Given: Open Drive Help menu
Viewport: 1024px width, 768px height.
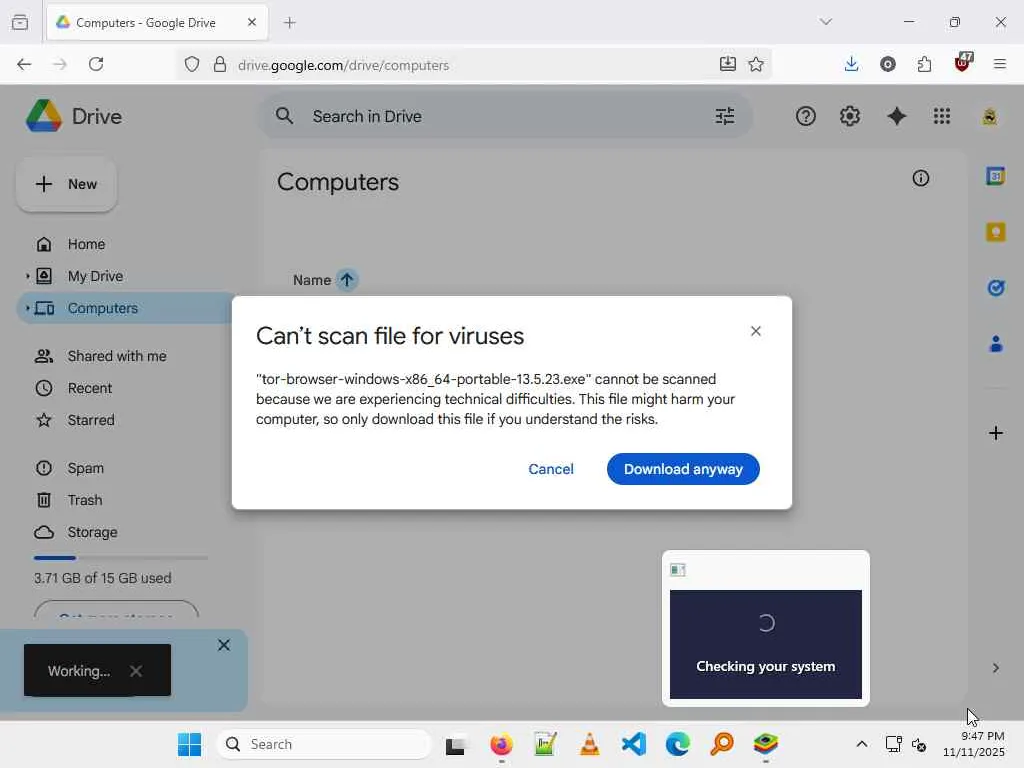Looking at the screenshot, I should [x=806, y=116].
